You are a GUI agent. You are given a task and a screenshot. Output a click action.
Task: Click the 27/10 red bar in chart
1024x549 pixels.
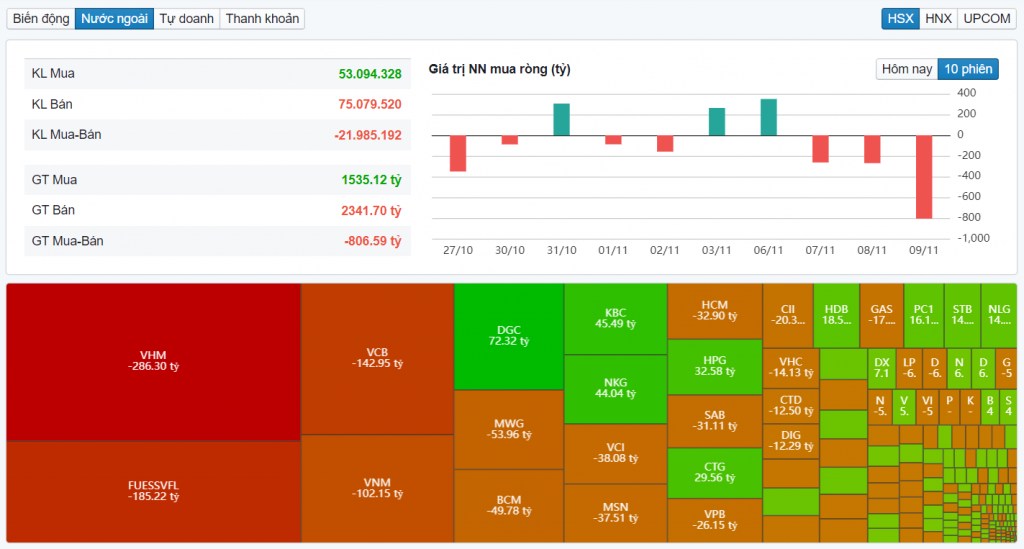click(458, 153)
